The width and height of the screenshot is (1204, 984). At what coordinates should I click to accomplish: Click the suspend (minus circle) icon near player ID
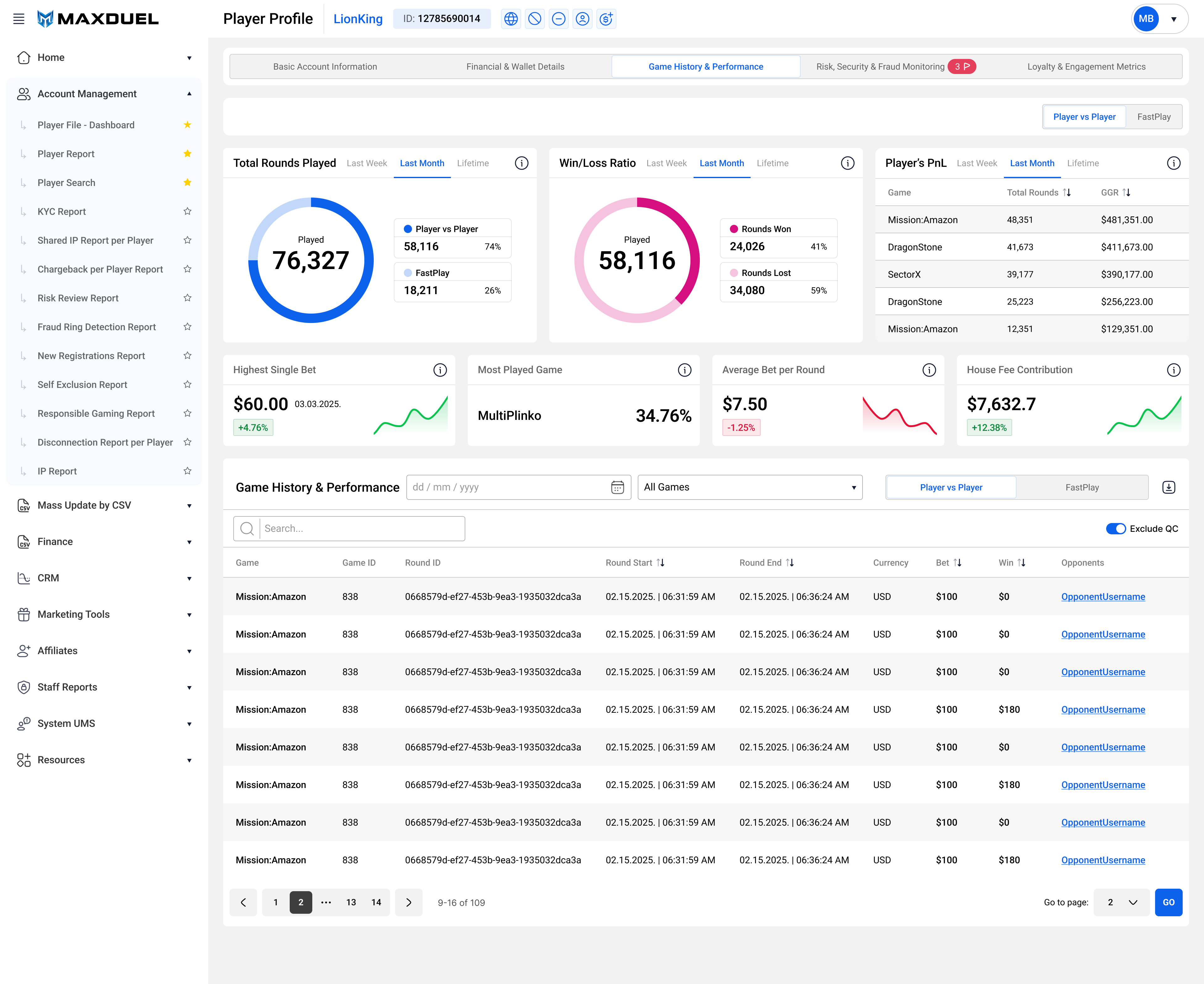point(558,19)
